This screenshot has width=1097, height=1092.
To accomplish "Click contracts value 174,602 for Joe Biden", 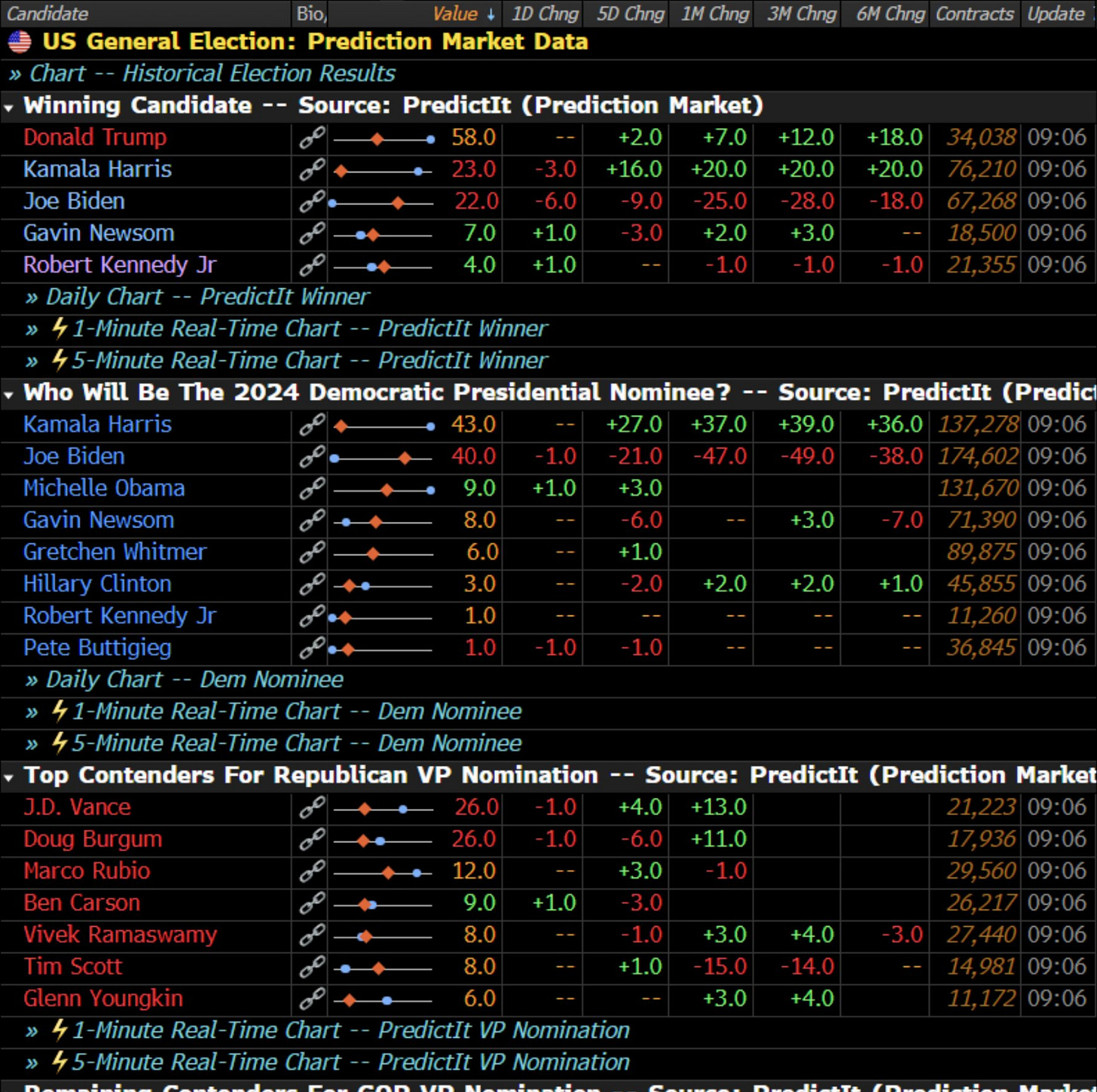I will (977, 456).
